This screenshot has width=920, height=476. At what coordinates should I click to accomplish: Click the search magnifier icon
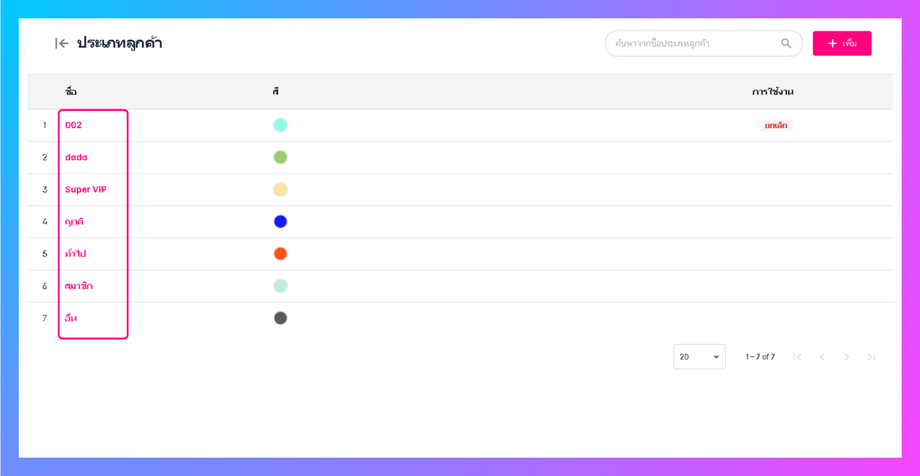[786, 44]
